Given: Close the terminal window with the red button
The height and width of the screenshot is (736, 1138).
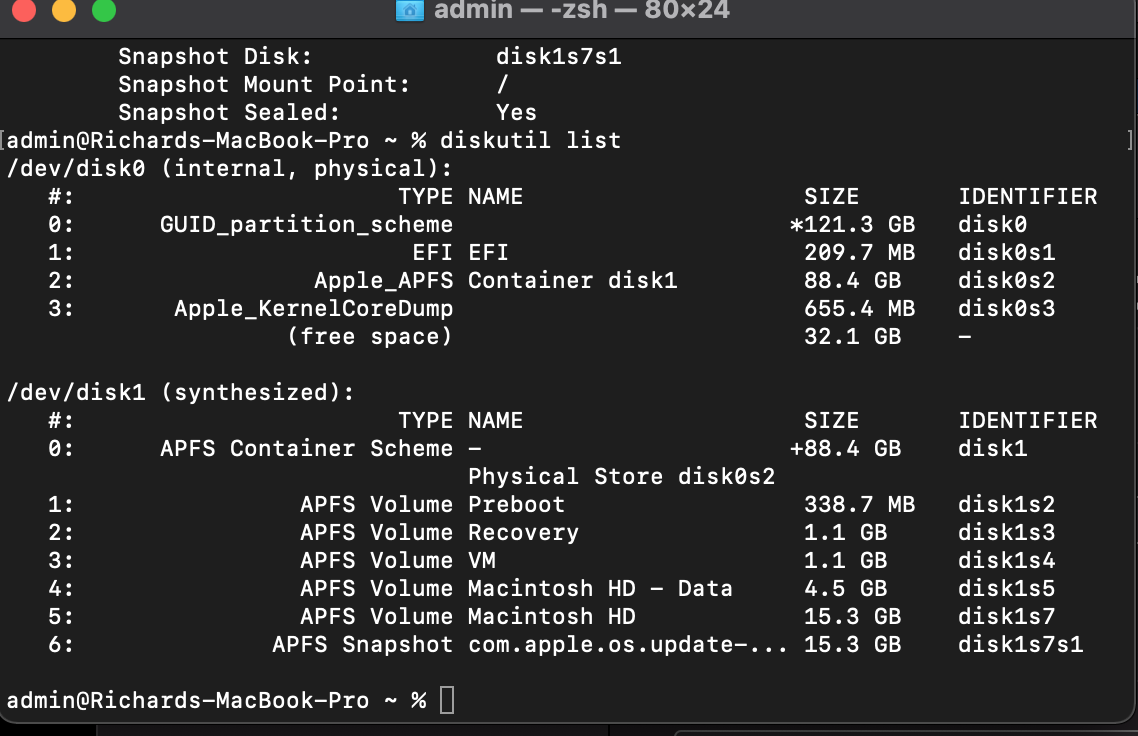Looking at the screenshot, I should [24, 11].
